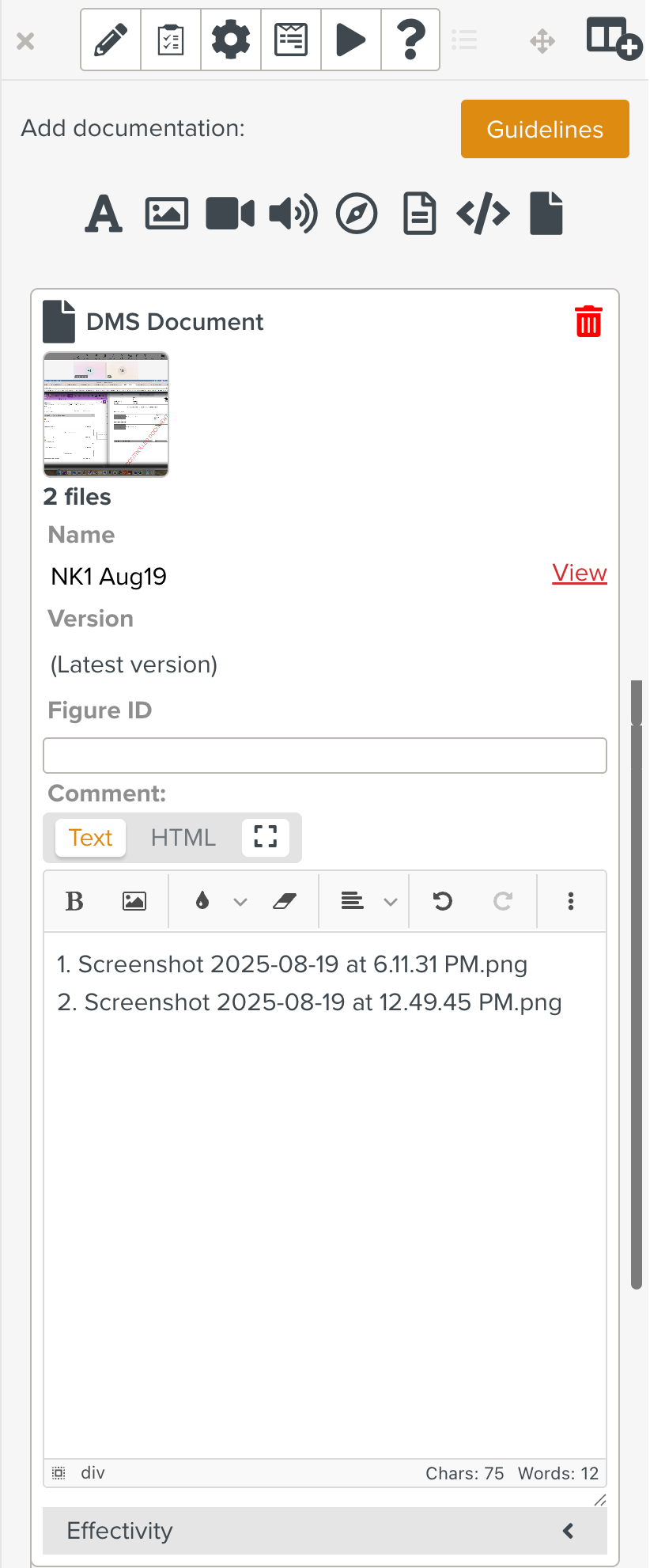
Task: Delete the DMS Document with trash icon
Action: click(588, 321)
